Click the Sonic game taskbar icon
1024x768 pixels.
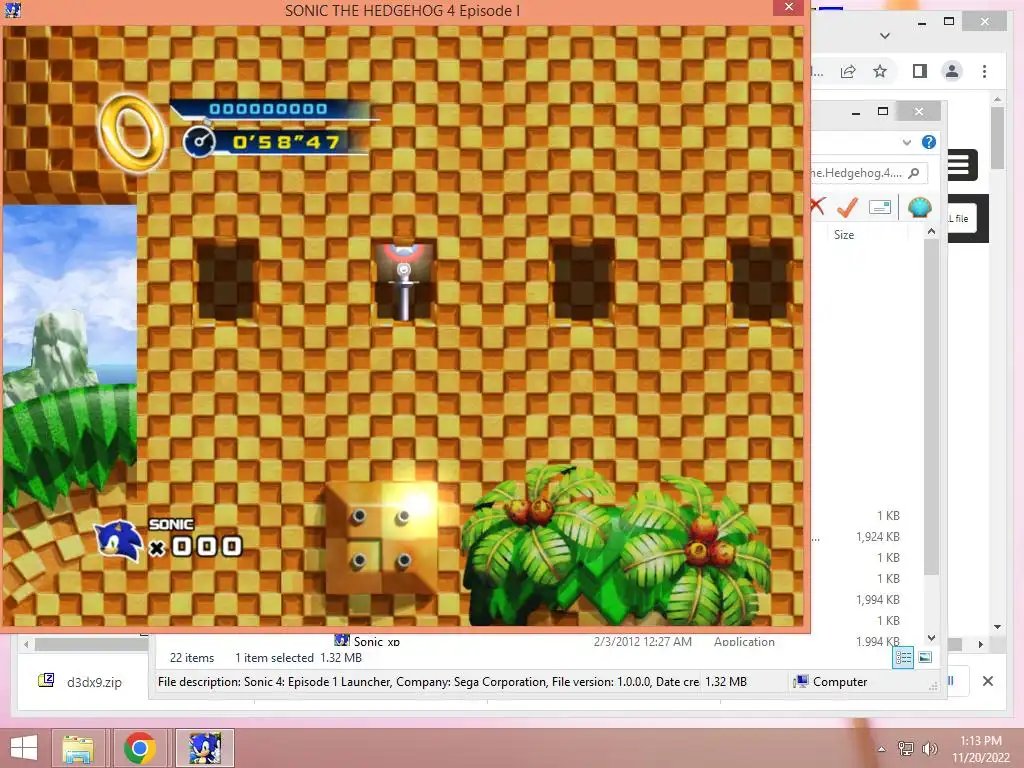[205, 748]
